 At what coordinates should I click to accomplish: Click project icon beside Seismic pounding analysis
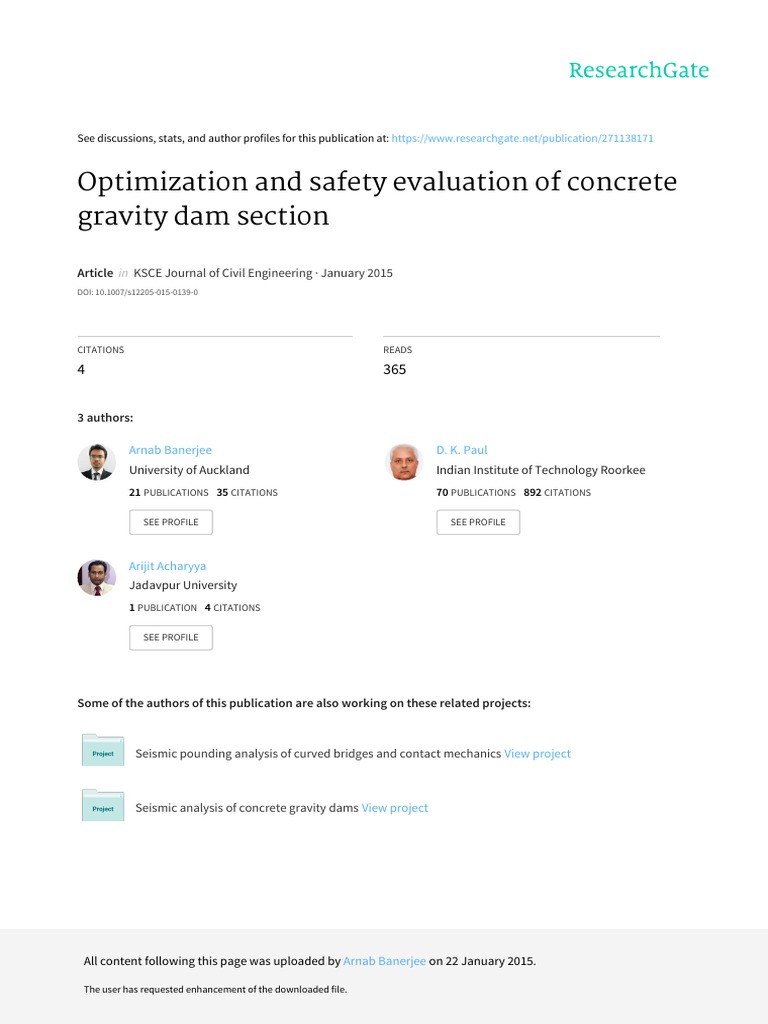(103, 752)
